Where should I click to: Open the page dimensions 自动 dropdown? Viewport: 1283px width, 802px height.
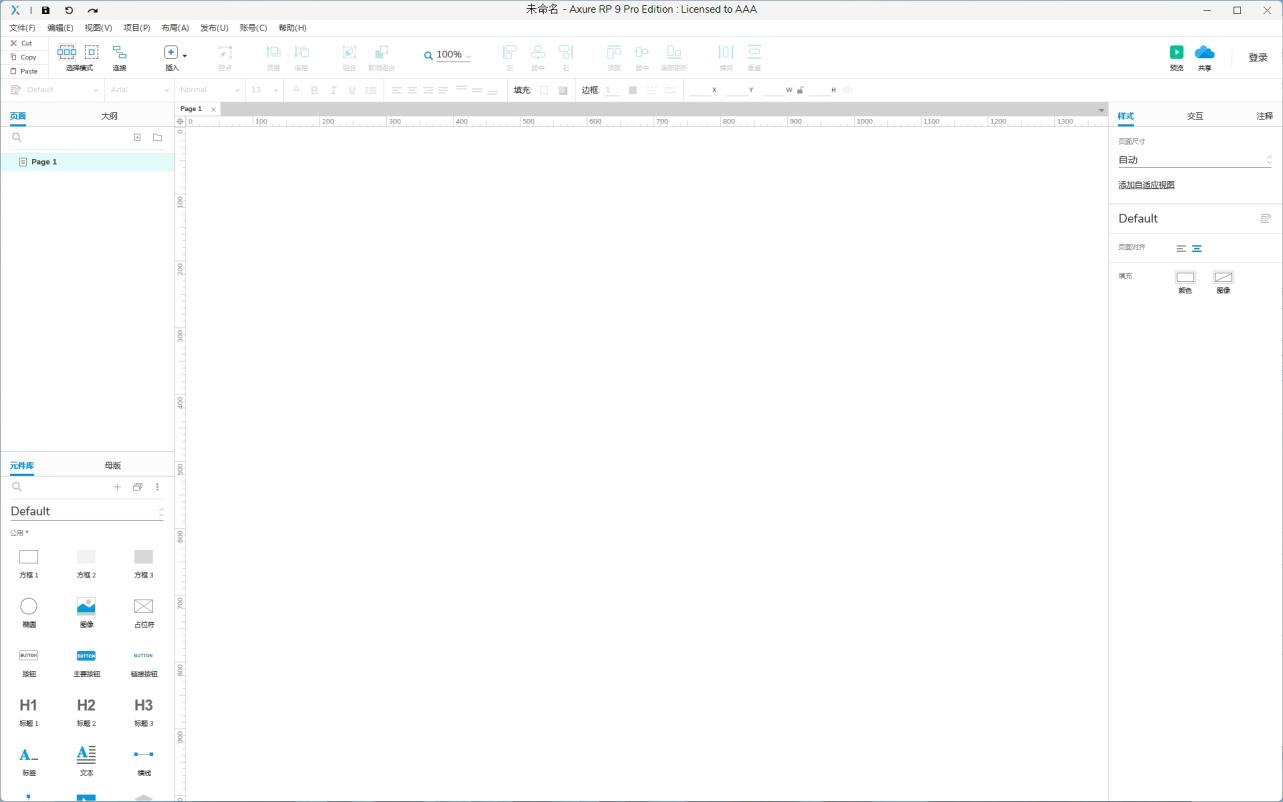[1194, 160]
